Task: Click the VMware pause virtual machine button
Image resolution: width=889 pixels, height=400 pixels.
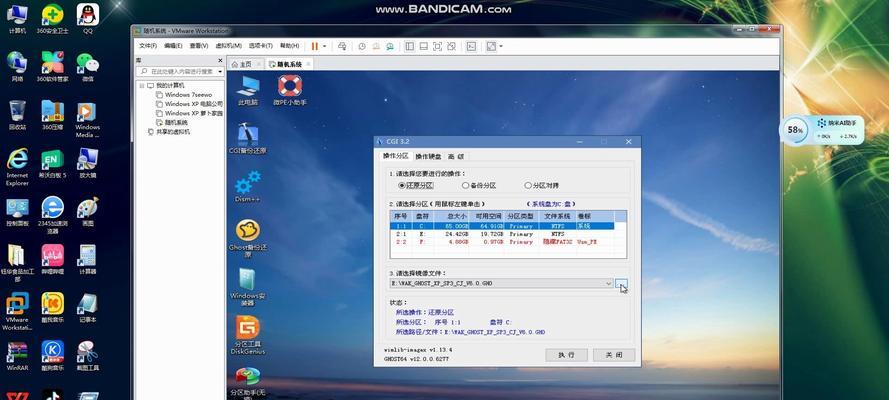Action: [x=315, y=46]
